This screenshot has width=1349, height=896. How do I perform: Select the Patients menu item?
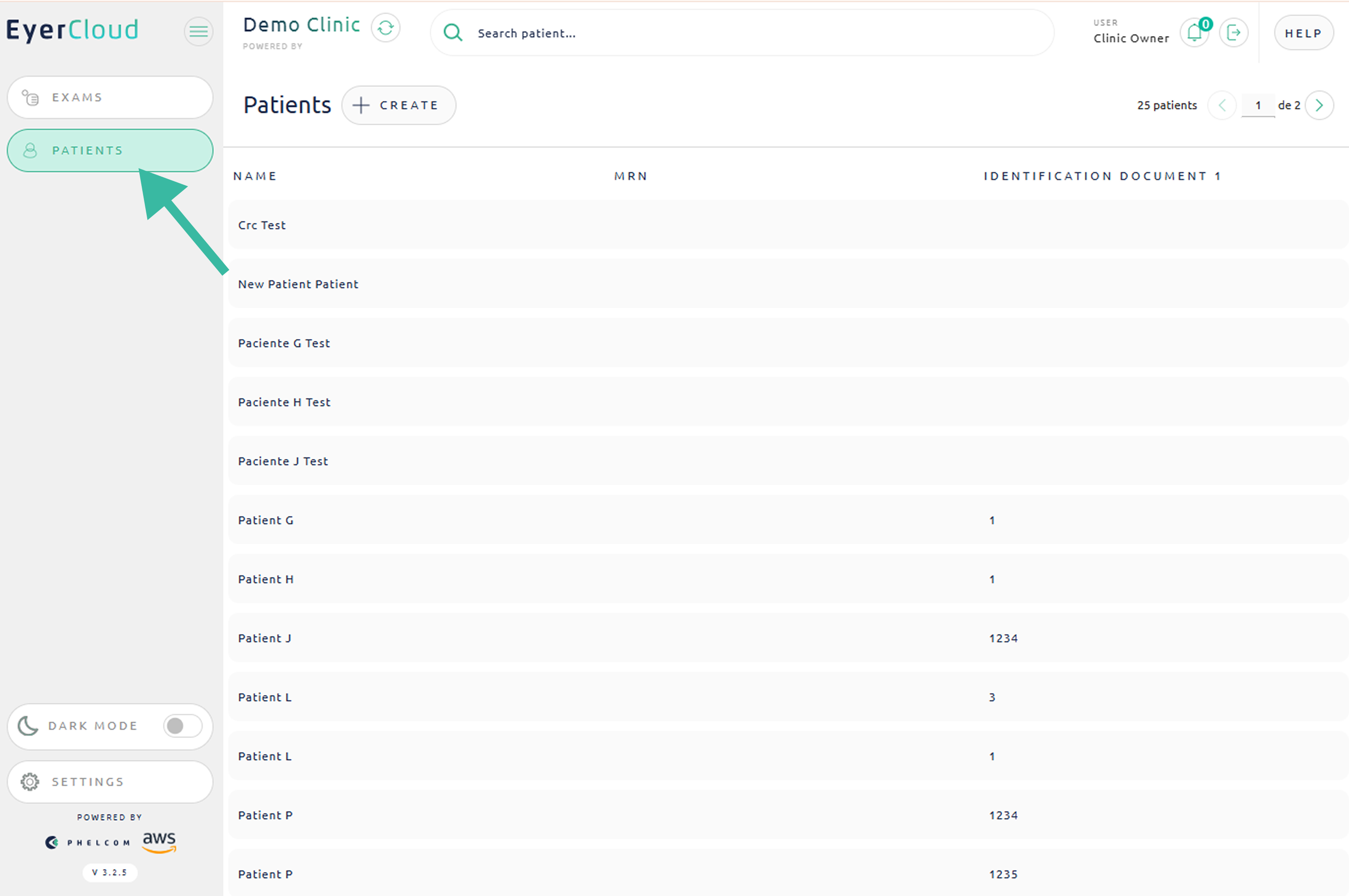(x=110, y=150)
